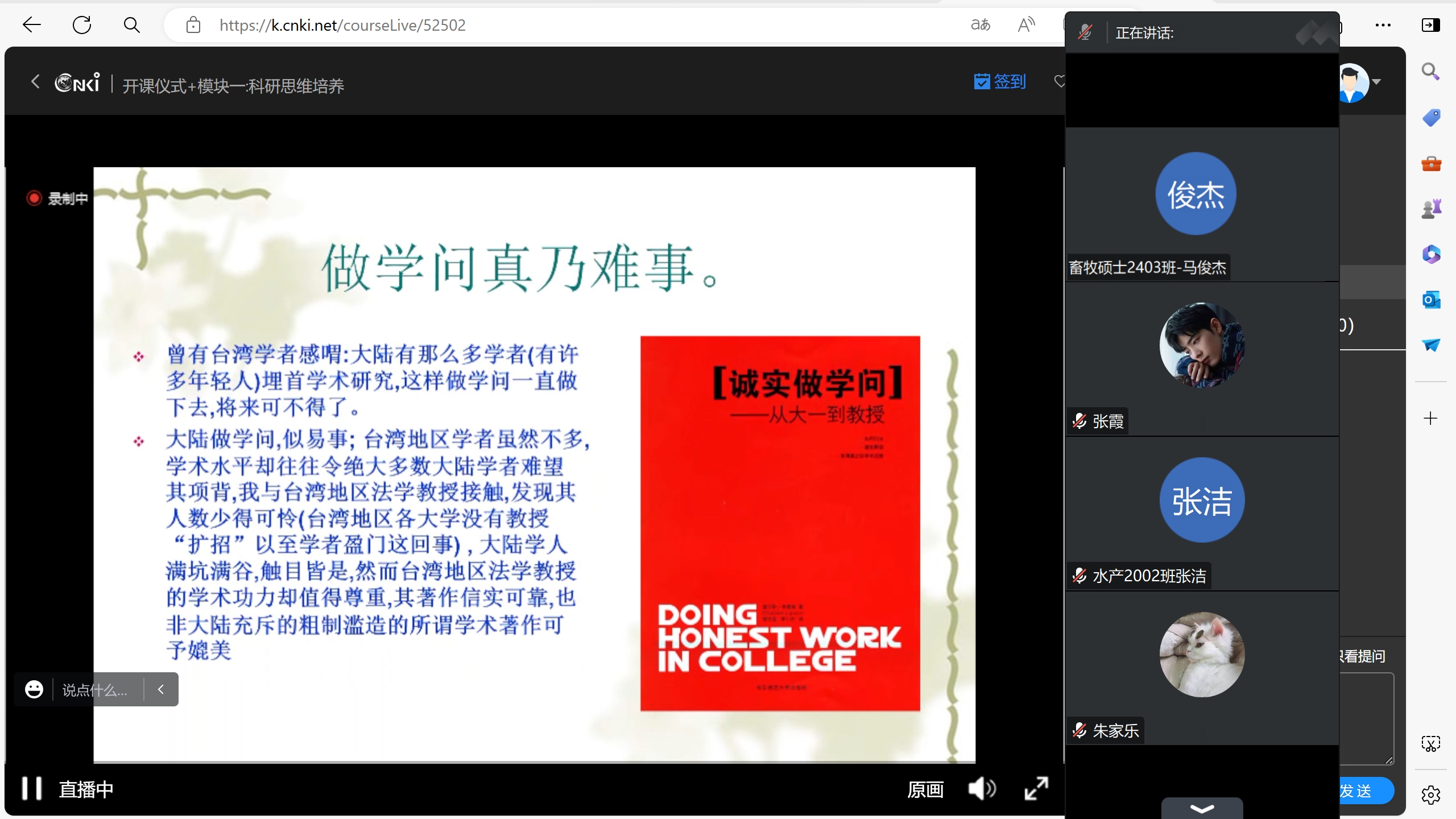
Task: Open the emoji picker beside the chat box
Action: tap(34, 689)
